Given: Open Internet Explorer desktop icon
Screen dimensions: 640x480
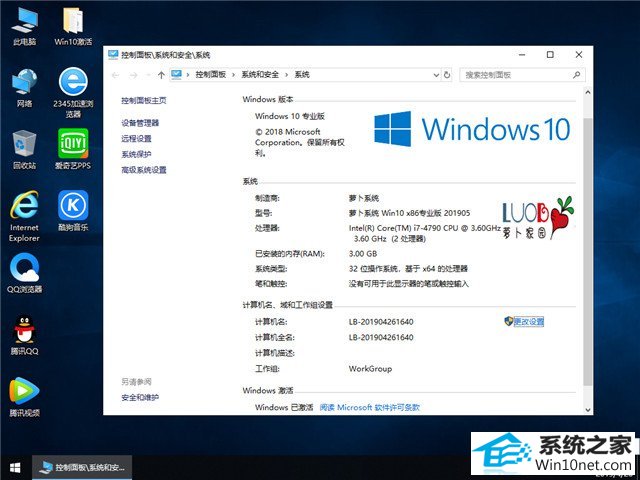Looking at the screenshot, I should click(x=24, y=216).
